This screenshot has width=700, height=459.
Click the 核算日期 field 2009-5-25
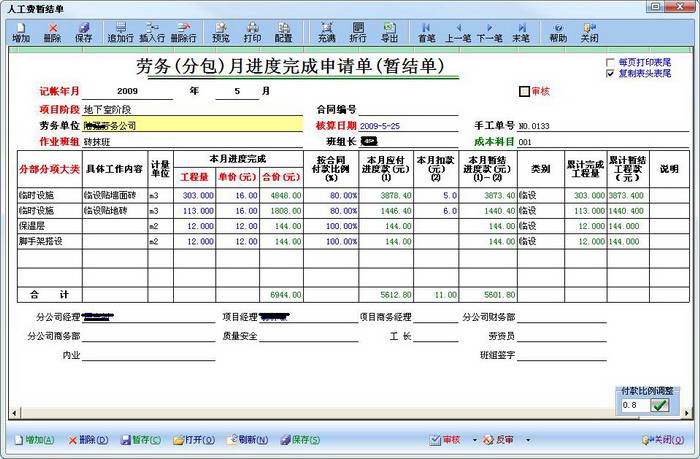tap(408, 126)
